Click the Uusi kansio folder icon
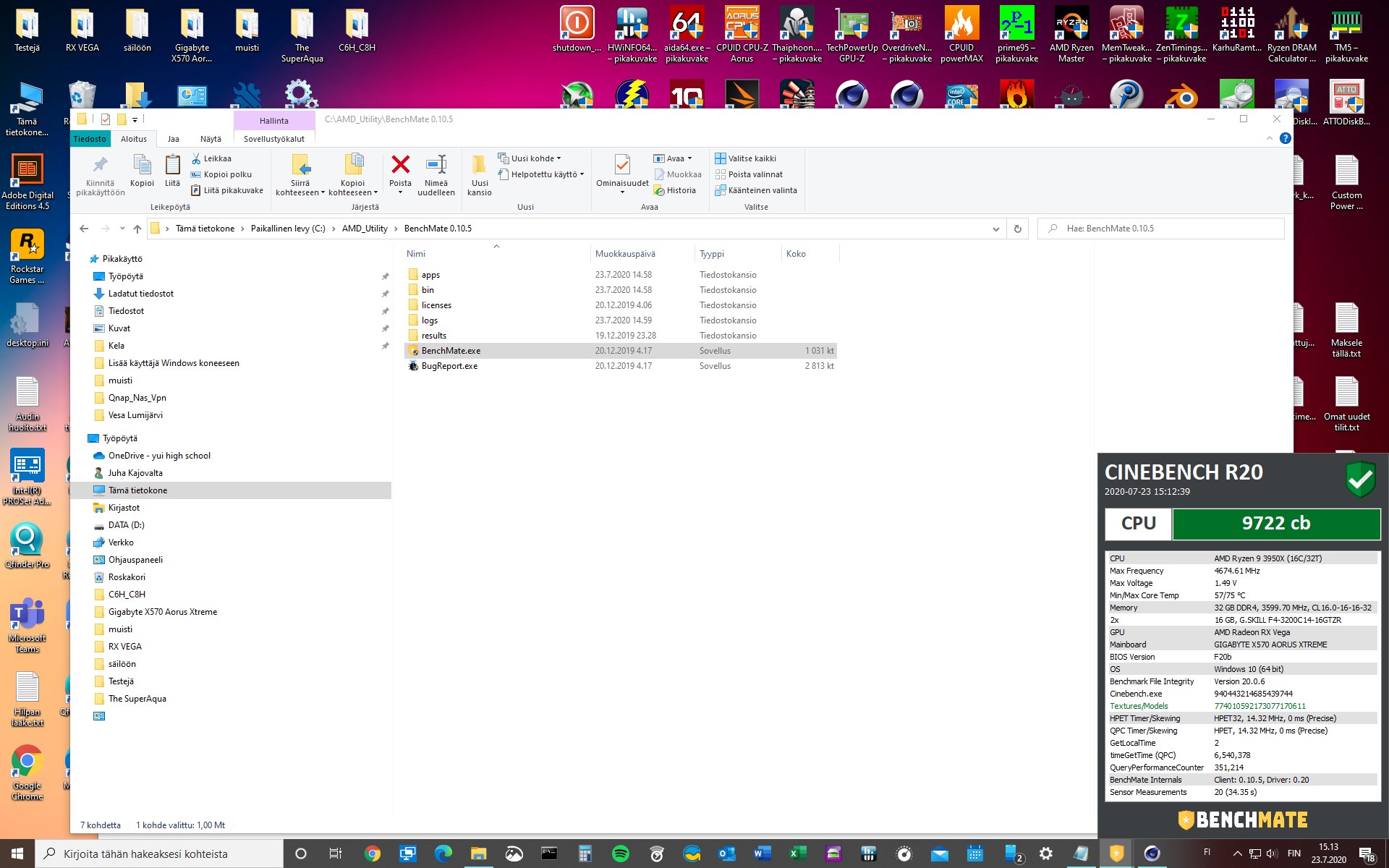1389x868 pixels. point(479,165)
